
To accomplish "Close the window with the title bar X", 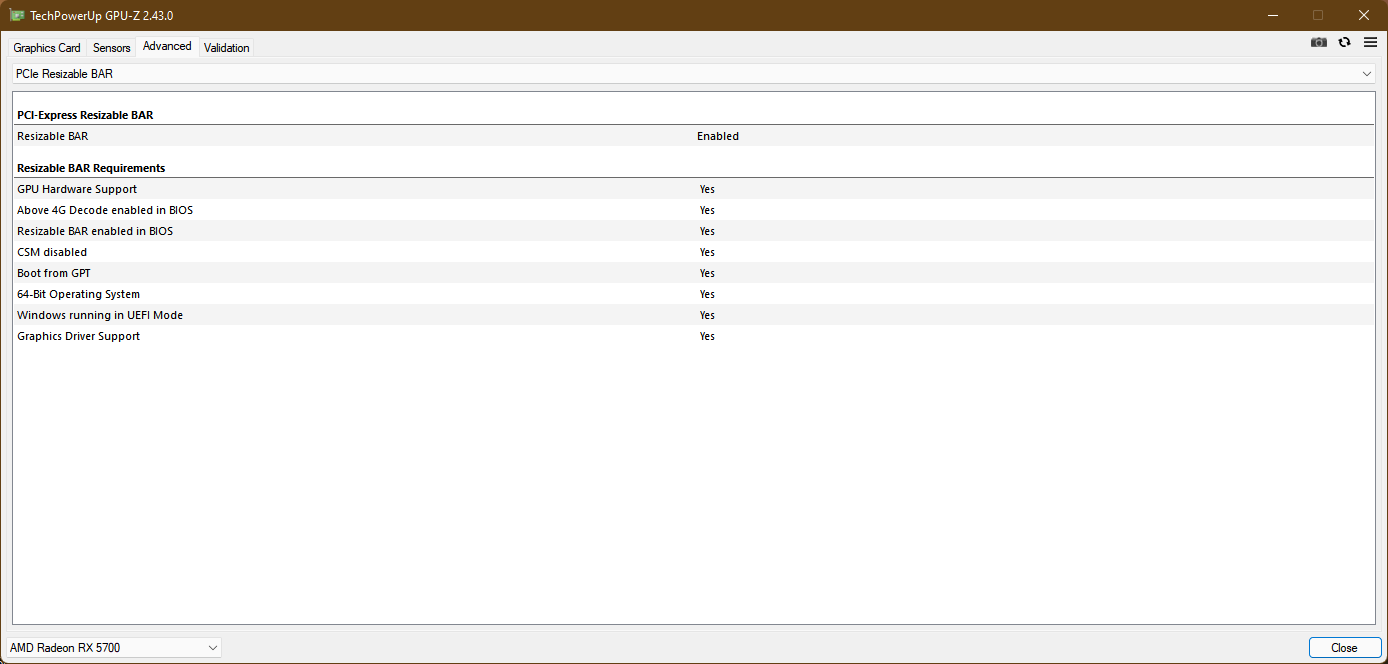I will (x=1364, y=15).
